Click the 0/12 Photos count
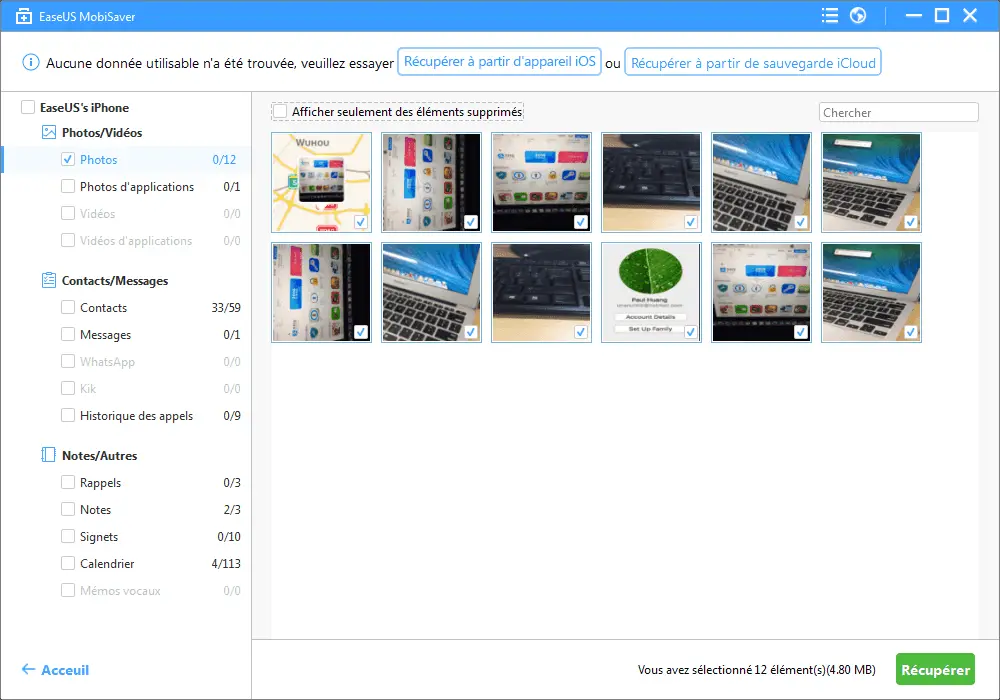 [224, 159]
